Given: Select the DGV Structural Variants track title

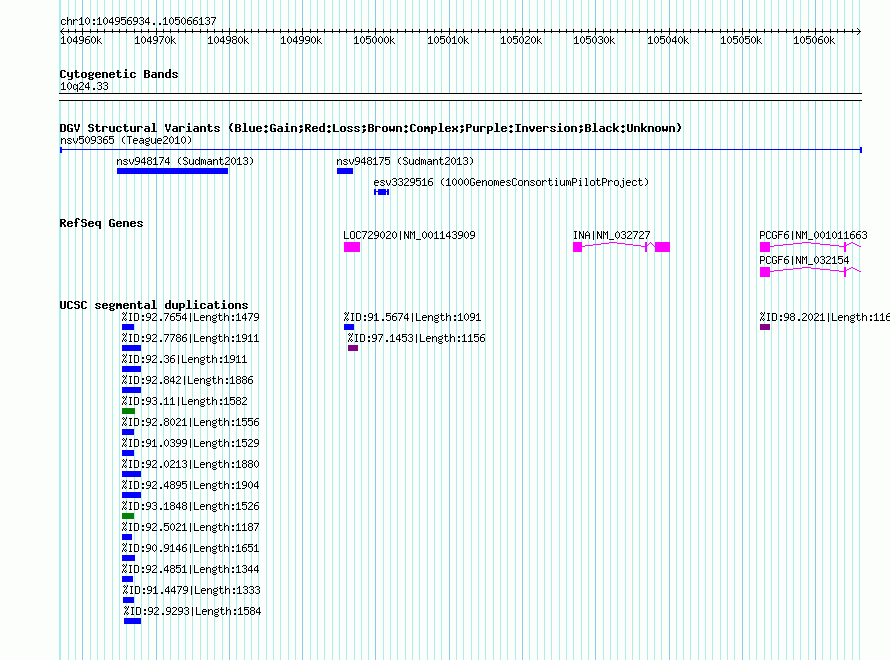Looking at the screenshot, I should [x=370, y=128].
